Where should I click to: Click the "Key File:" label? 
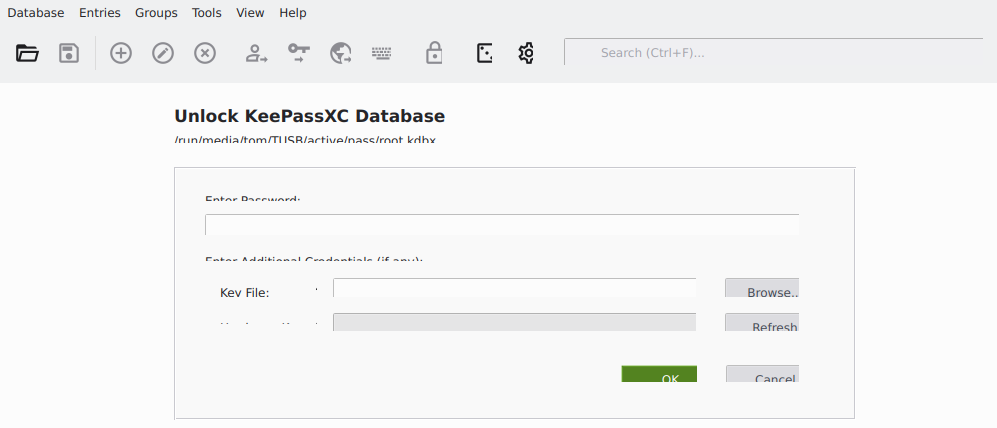tap(245, 293)
